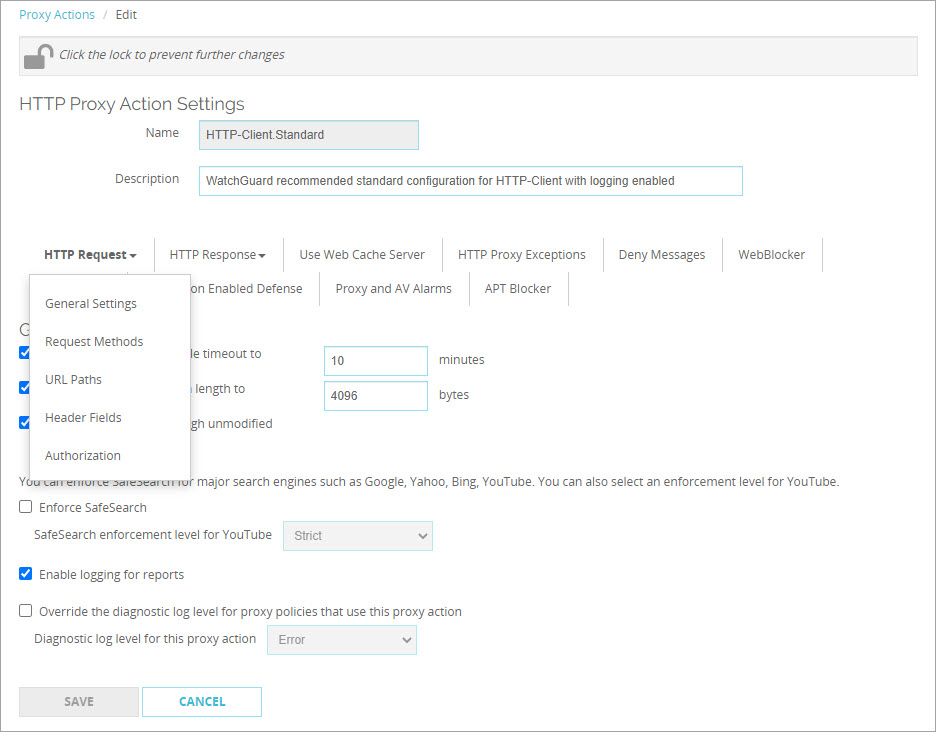Image resolution: width=936 pixels, height=732 pixels.
Task: Open the APT Blocker tab
Action: 517,288
